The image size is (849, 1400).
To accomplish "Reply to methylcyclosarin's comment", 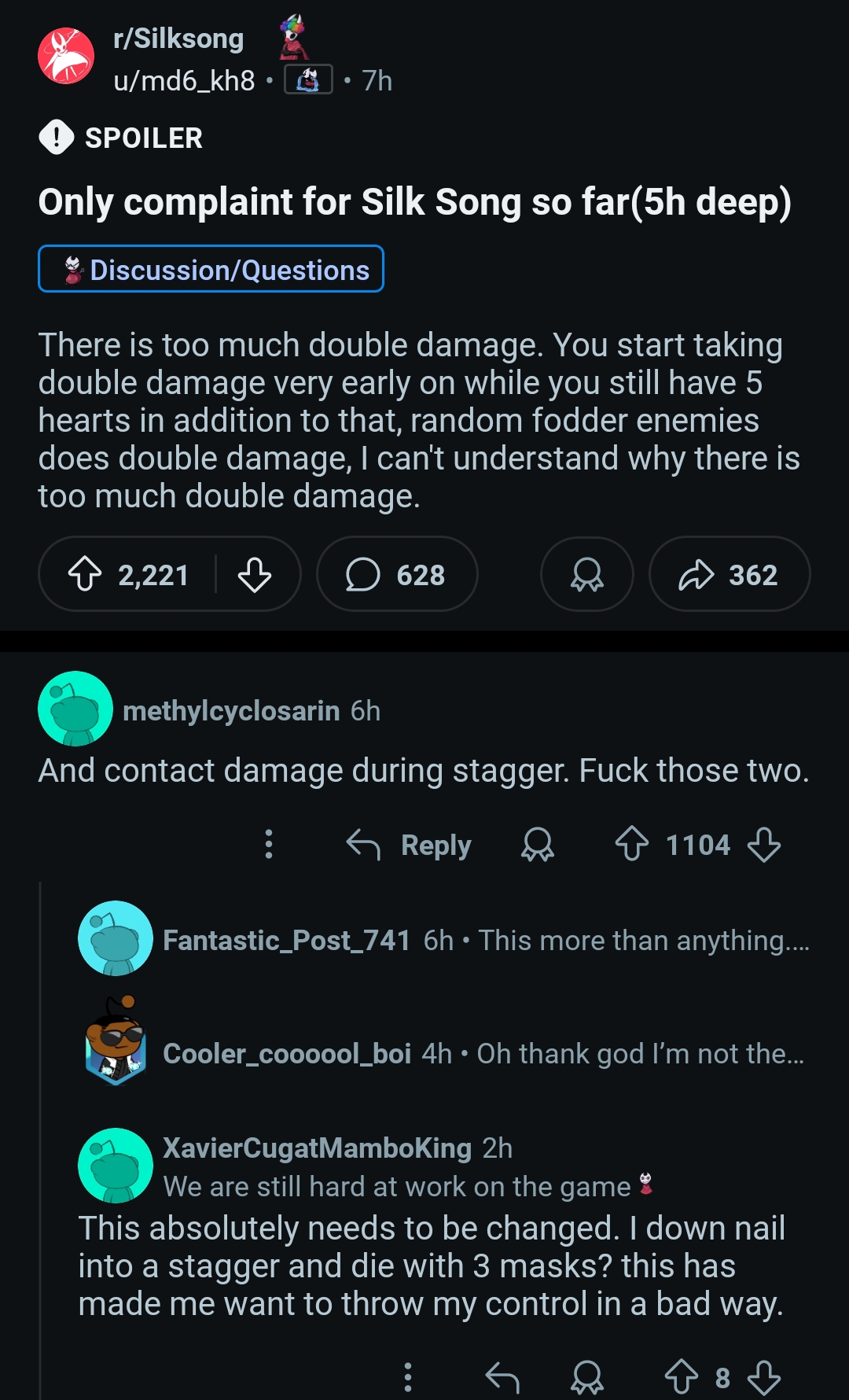I will [410, 845].
